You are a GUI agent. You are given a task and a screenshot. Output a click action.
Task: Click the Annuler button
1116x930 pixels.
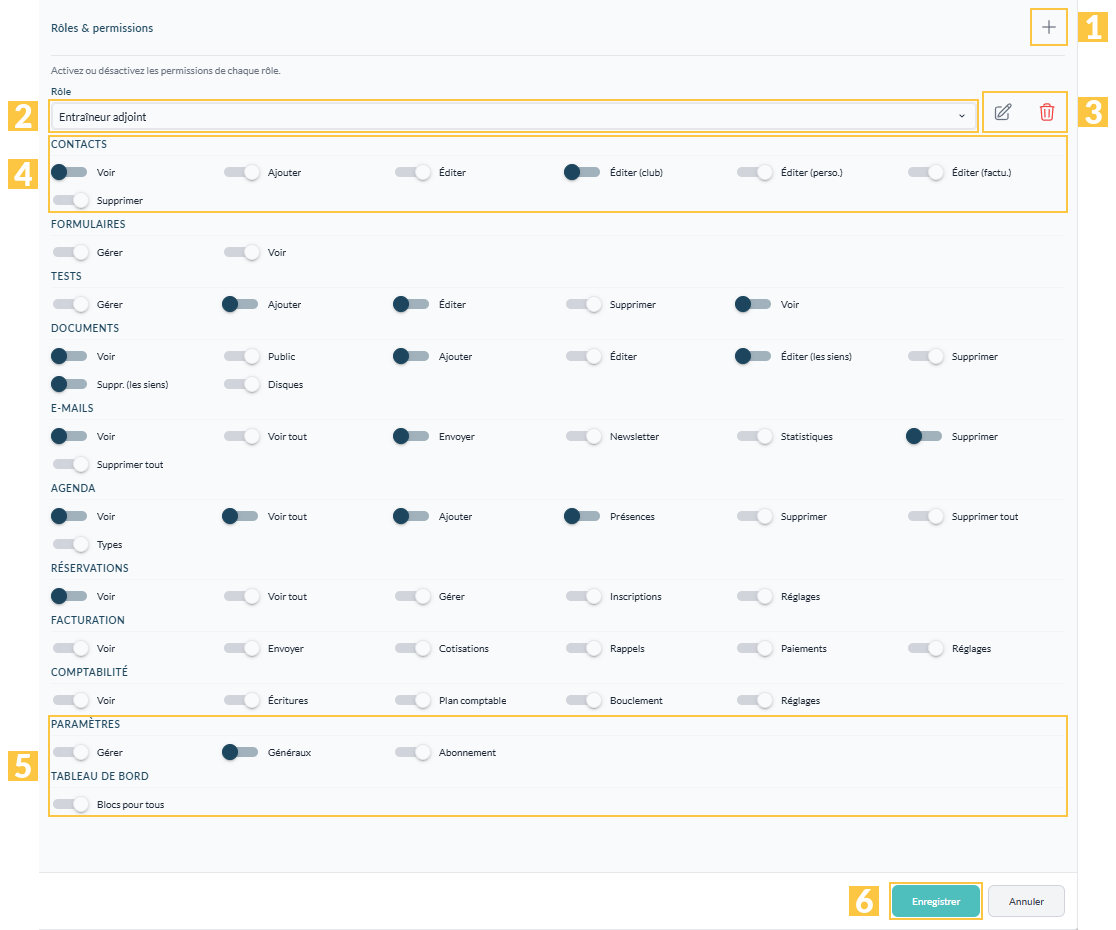(1026, 901)
